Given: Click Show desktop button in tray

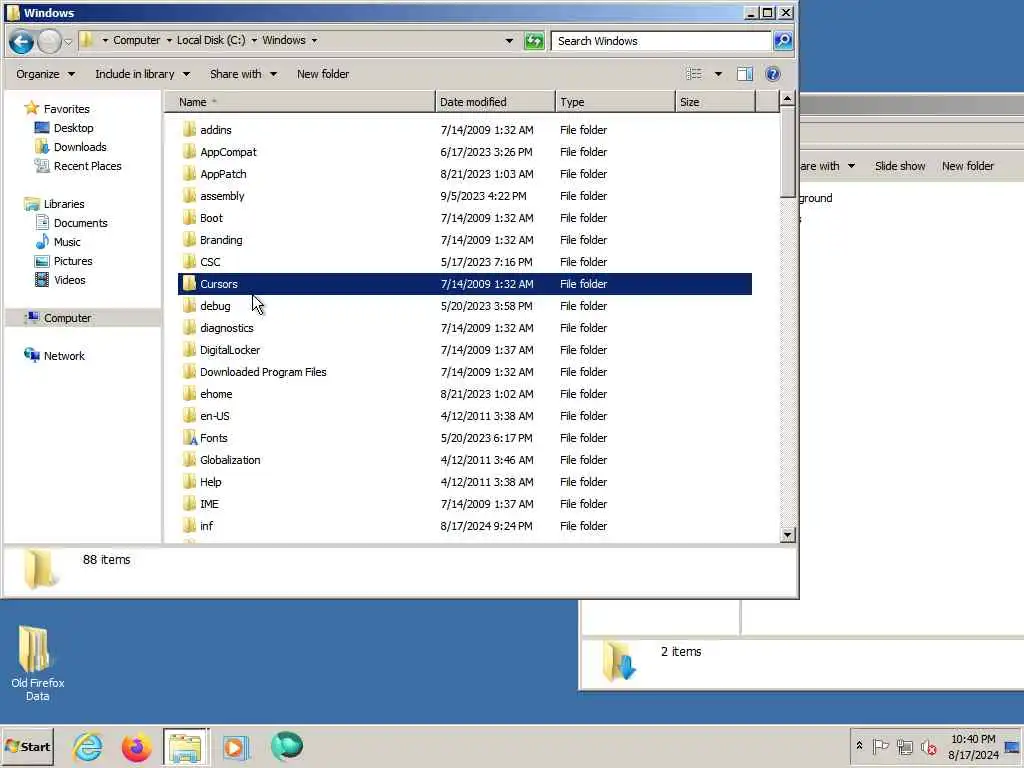Looking at the screenshot, I should pos(1013,746).
